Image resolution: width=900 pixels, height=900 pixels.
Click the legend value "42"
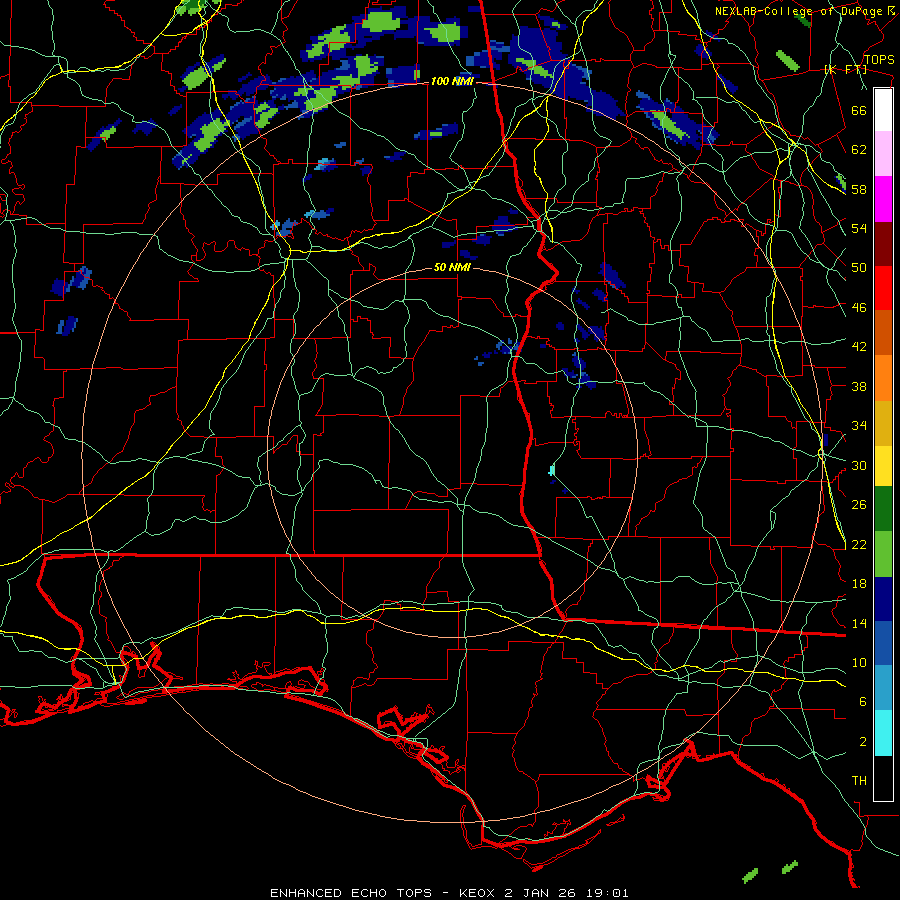pos(859,347)
